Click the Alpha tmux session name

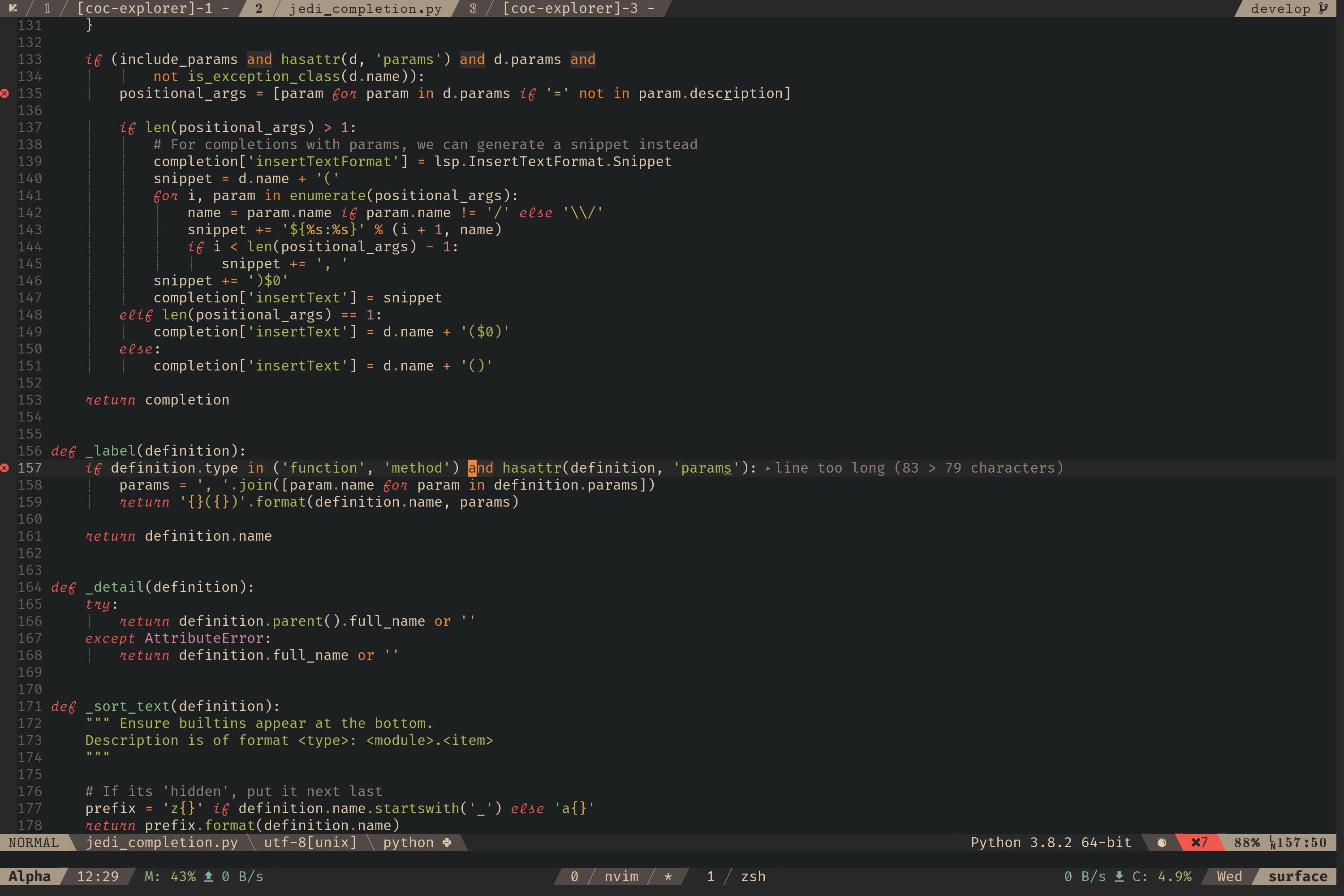pyautogui.click(x=29, y=876)
